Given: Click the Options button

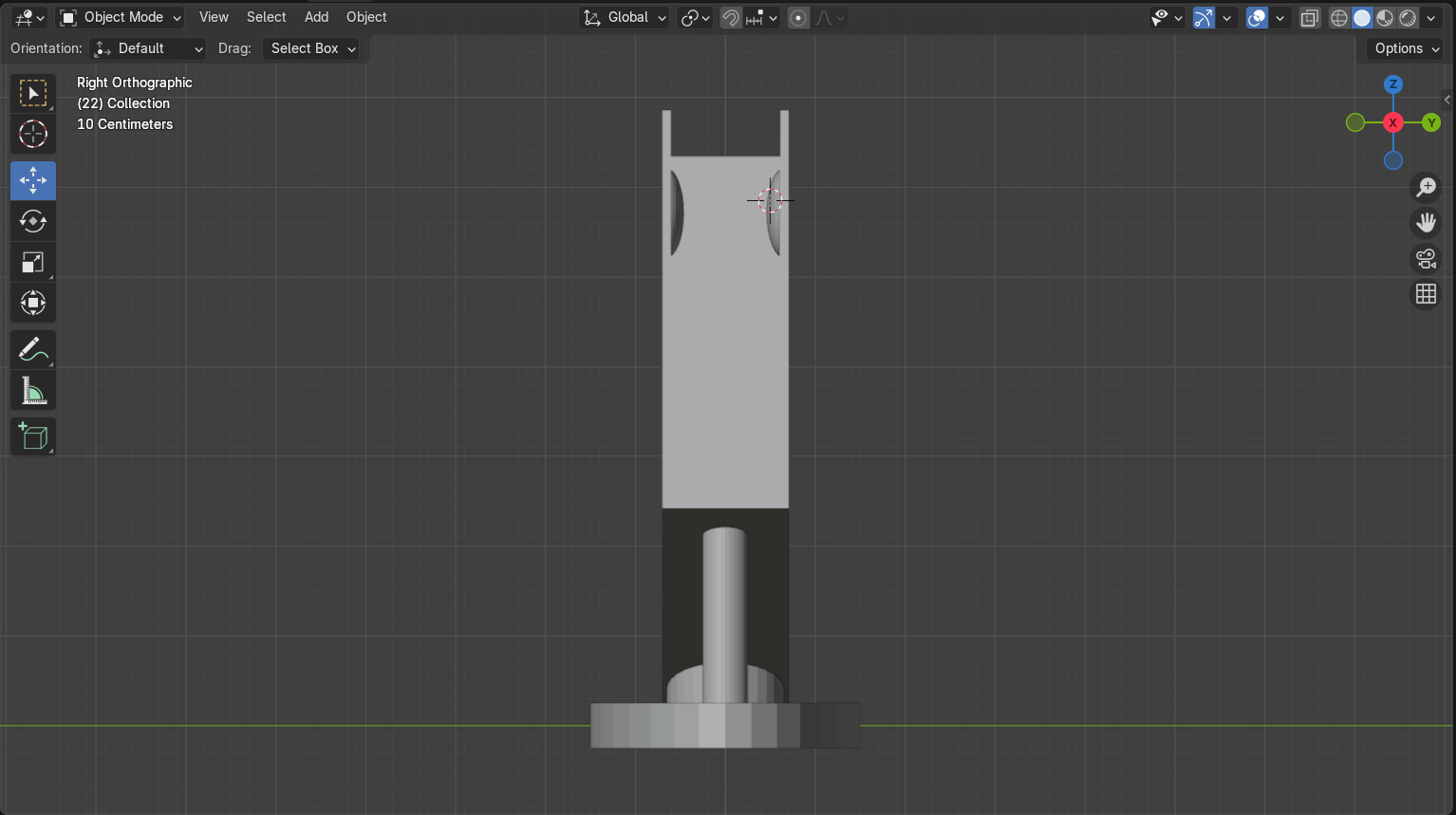Looking at the screenshot, I should [1406, 48].
